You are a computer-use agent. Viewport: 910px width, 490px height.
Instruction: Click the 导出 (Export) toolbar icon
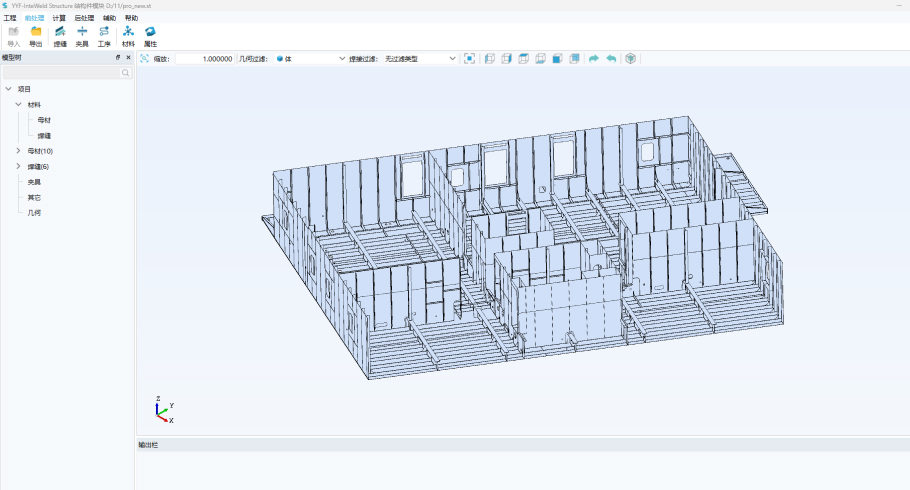(36, 35)
